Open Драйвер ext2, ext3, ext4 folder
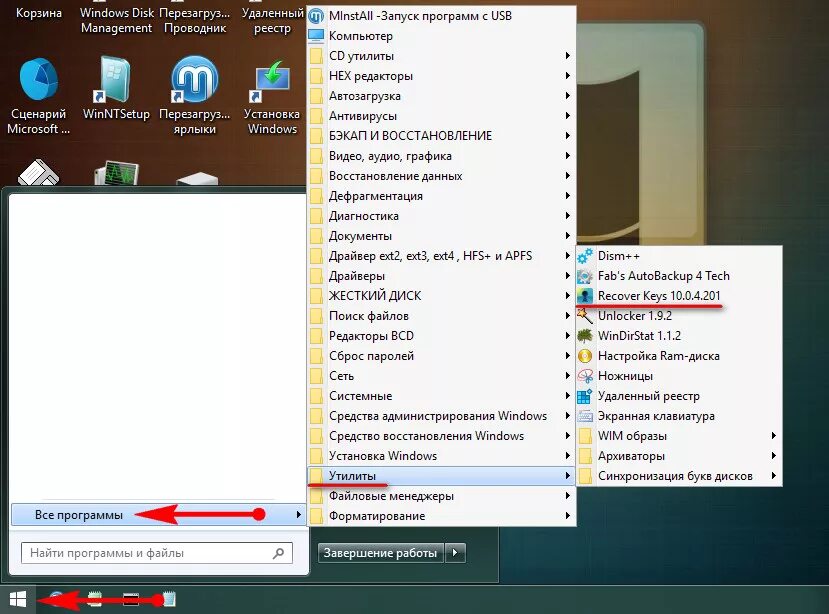Screen dimensions: 829x614 tap(441, 256)
